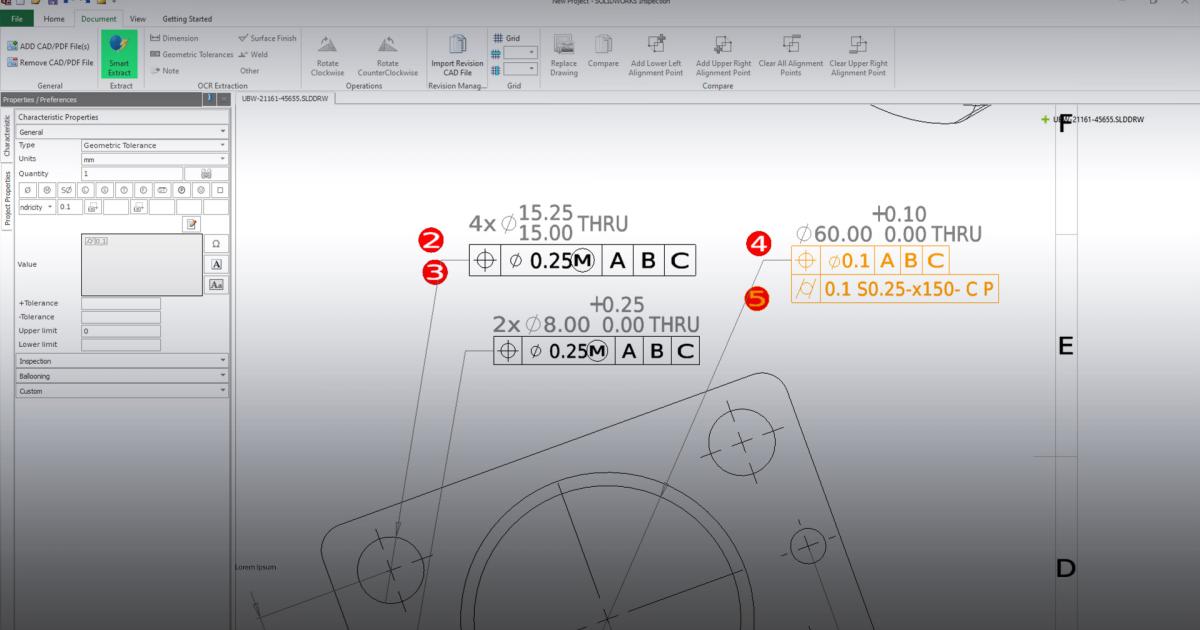Click the Quantity input field
The image size is (1200, 630).
click(132, 173)
